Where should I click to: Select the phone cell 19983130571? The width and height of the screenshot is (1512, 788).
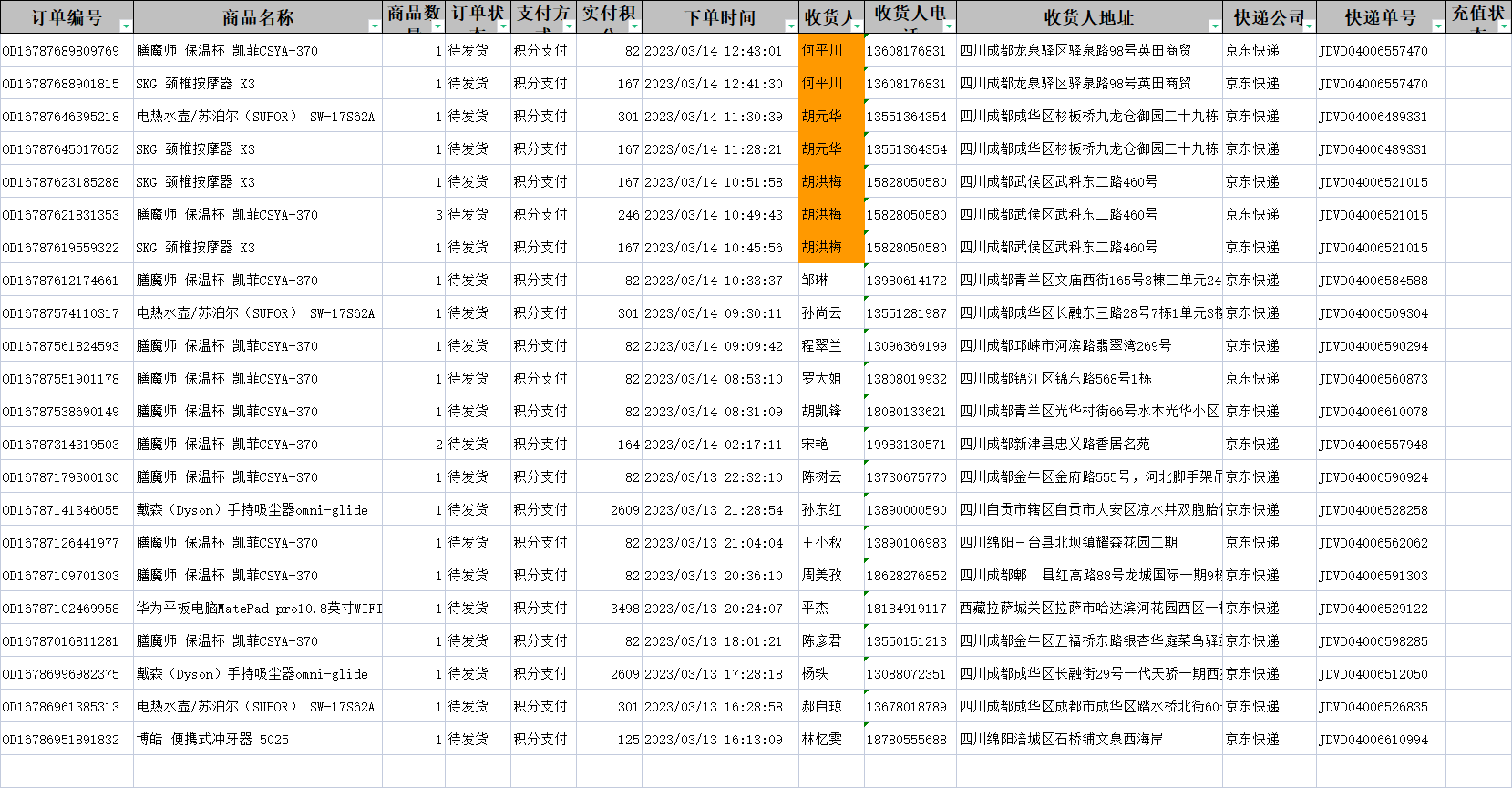[910, 445]
